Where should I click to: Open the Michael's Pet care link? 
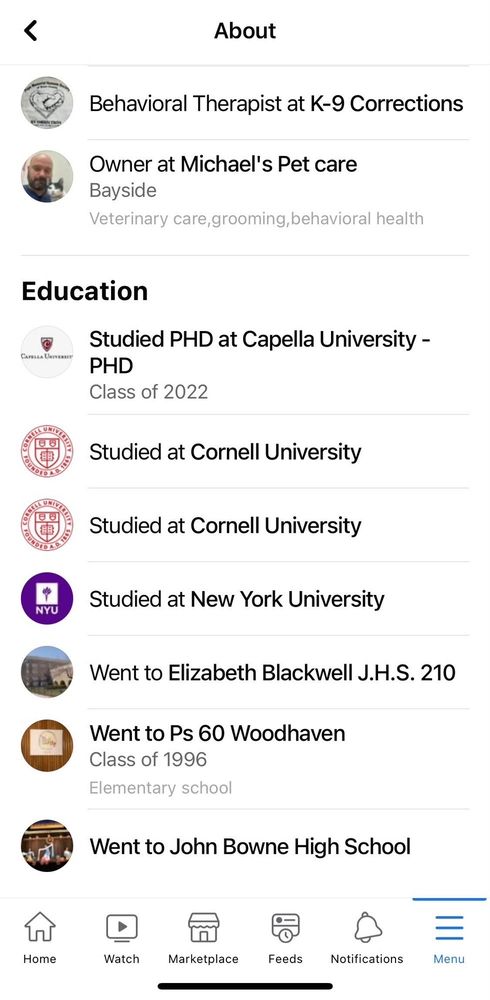[269, 164]
